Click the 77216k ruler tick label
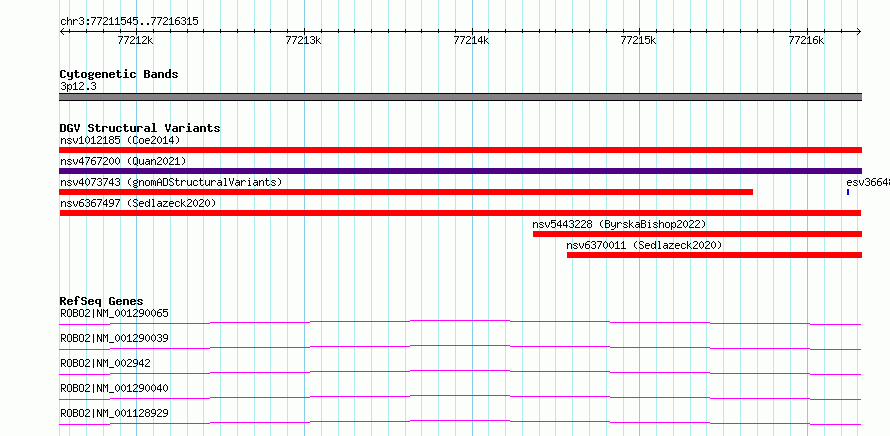 click(x=807, y=40)
